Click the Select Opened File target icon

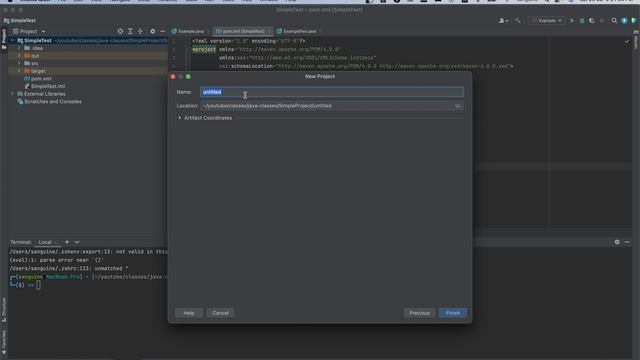[120, 31]
